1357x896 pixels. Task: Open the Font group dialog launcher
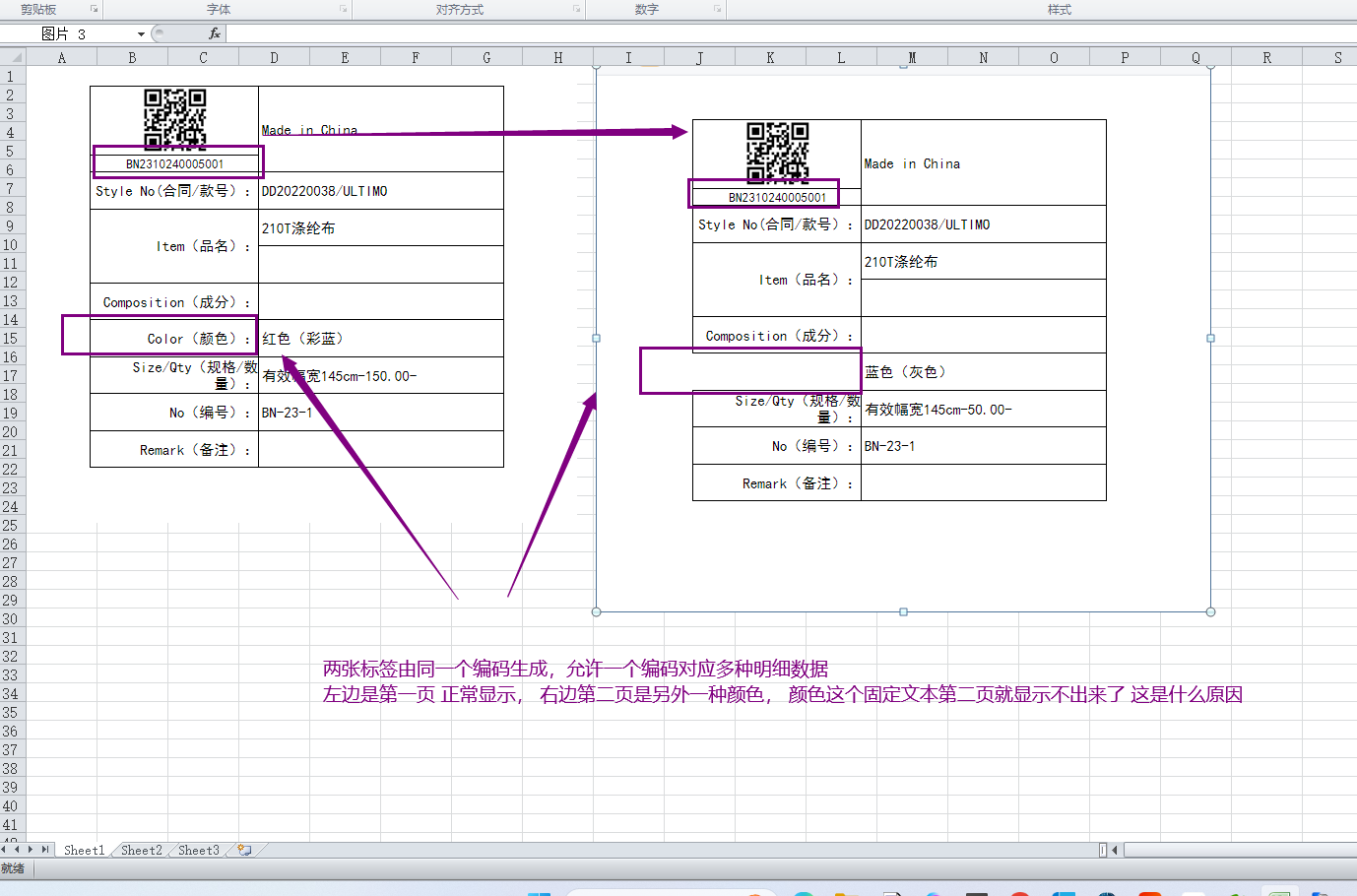pyautogui.click(x=344, y=9)
